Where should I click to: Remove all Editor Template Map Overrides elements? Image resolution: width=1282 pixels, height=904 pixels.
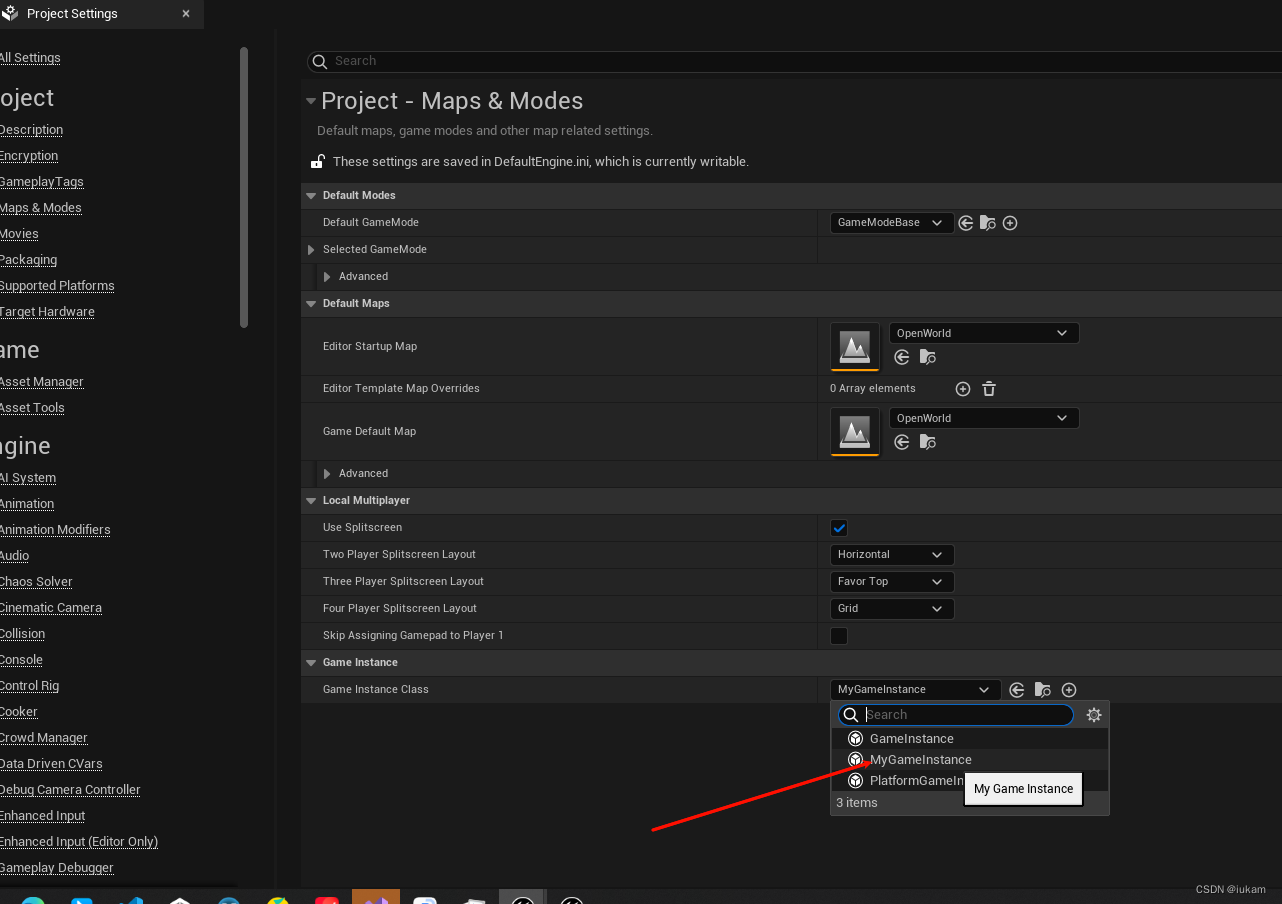[x=989, y=389]
